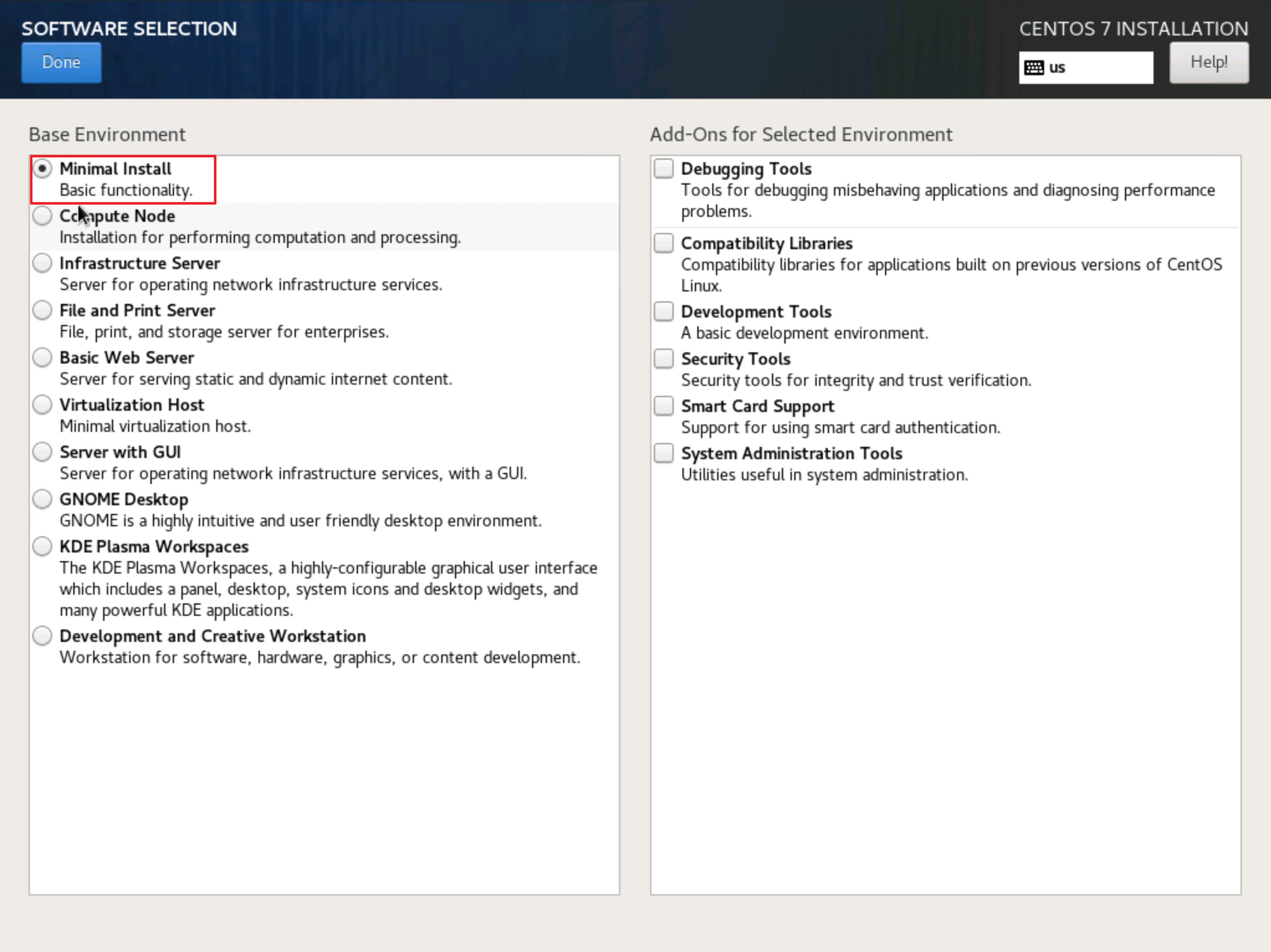Select the Minimal Install radio button
This screenshot has width=1271, height=952.
tap(42, 168)
